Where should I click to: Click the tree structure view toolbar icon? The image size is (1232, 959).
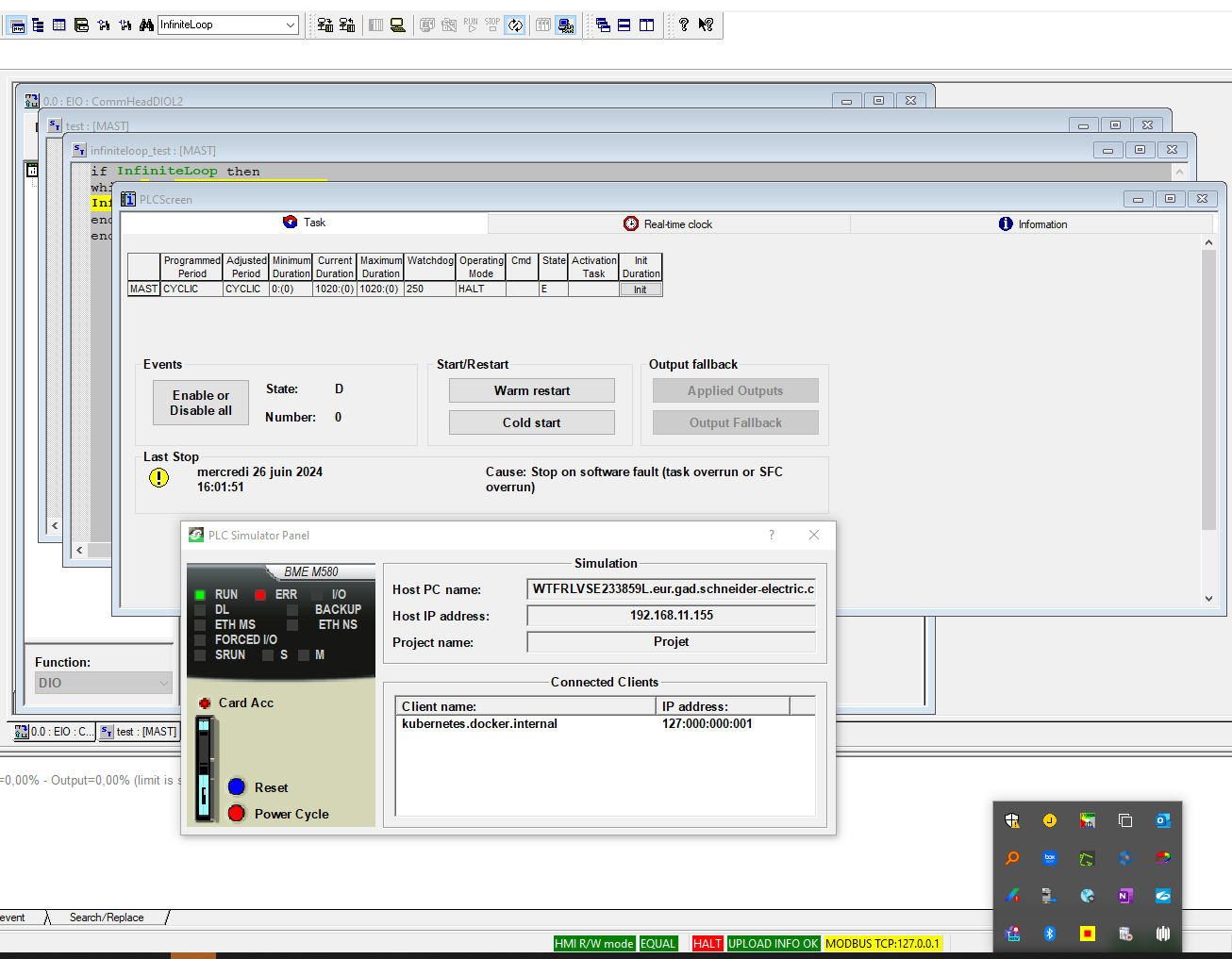pos(38,25)
